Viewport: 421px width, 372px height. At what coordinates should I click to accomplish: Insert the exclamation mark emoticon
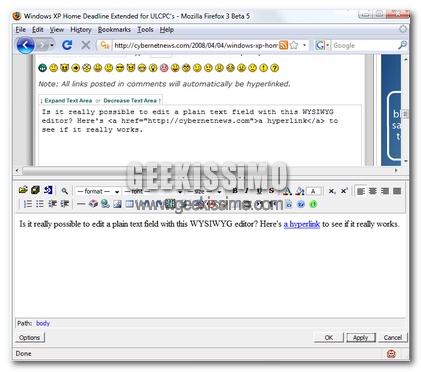tap(263, 68)
